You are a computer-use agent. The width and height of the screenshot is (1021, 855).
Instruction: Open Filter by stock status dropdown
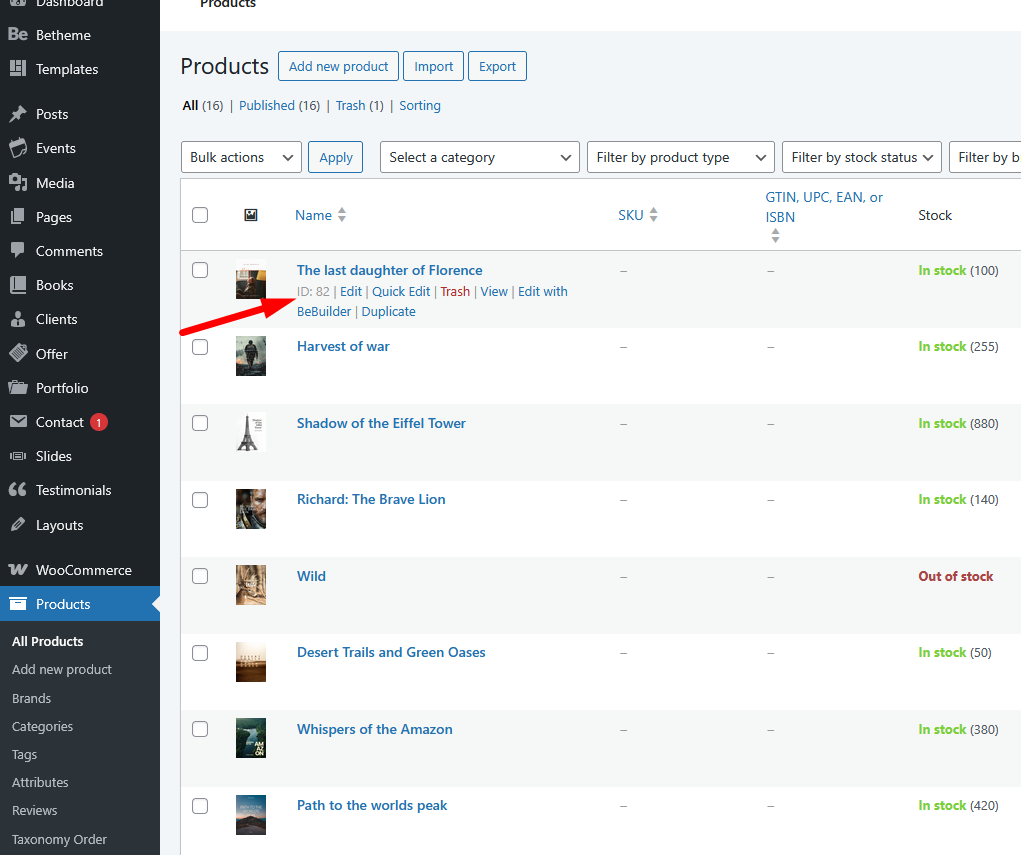(862, 157)
